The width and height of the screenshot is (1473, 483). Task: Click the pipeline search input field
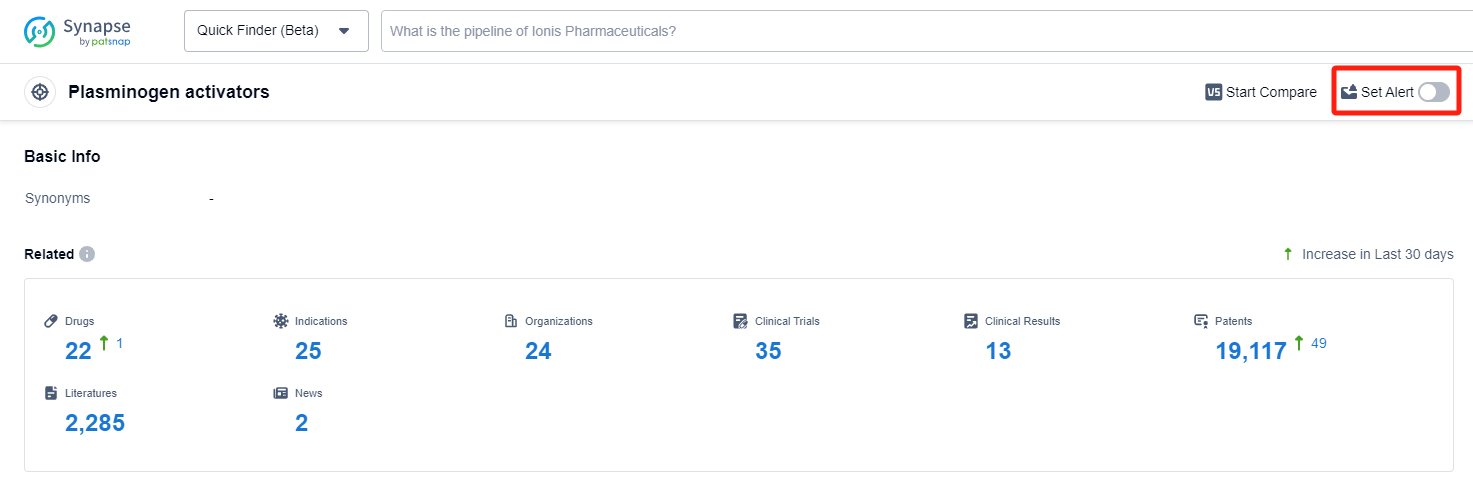tap(900, 31)
